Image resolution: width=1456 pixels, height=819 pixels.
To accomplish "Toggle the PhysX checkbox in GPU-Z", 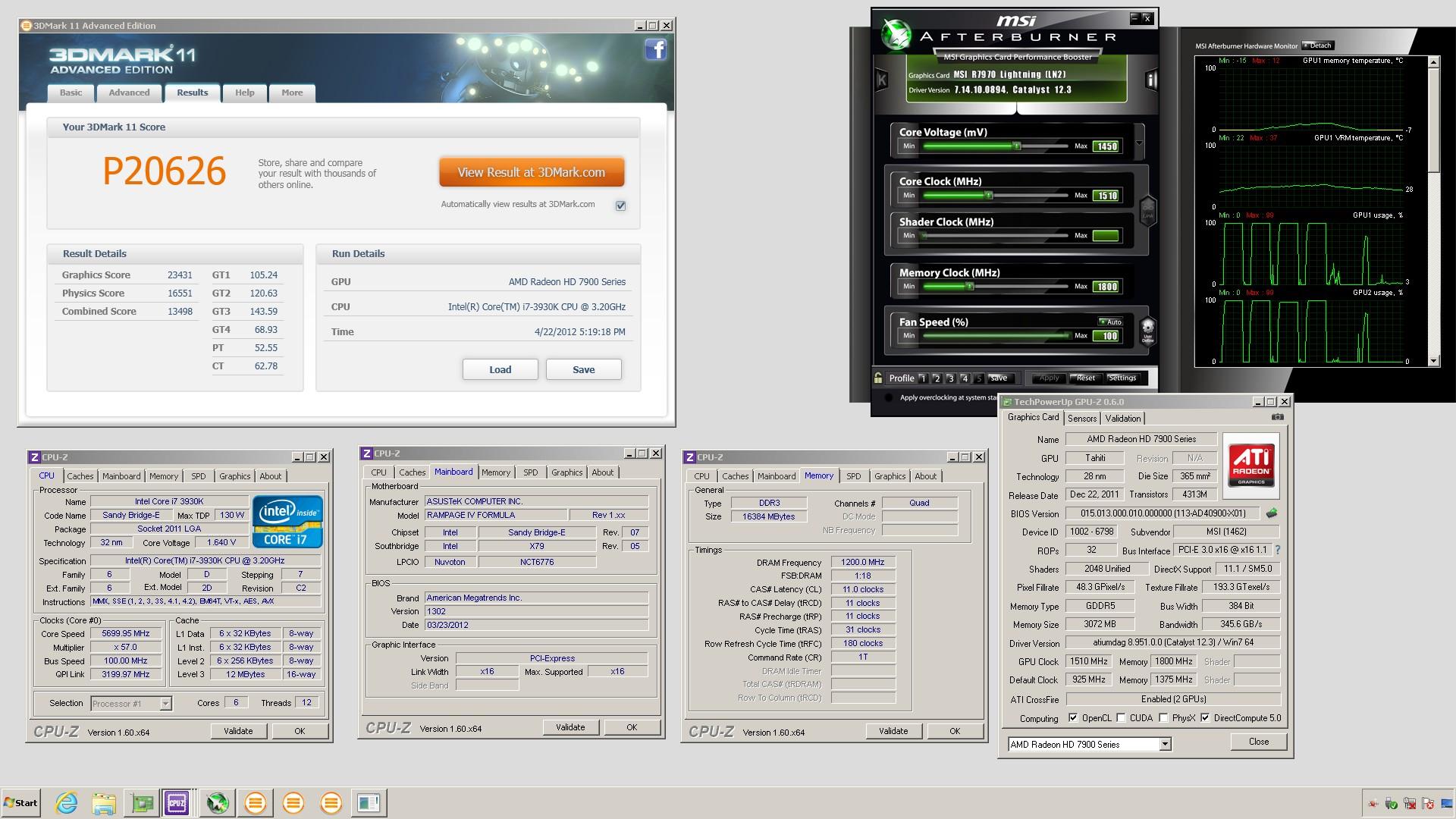I will point(1163,717).
